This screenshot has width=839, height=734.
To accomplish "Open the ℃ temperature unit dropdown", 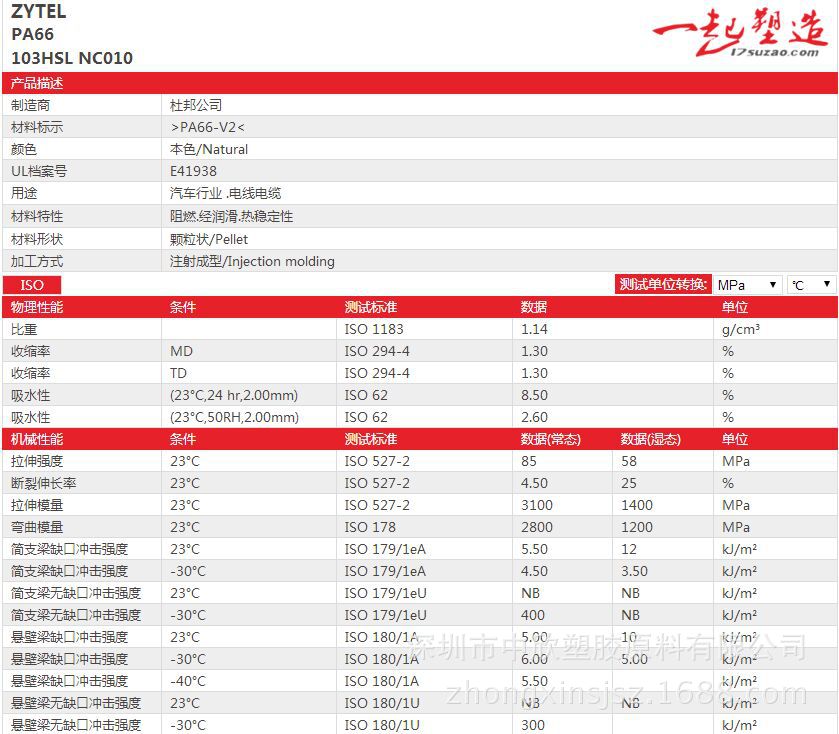I will (811, 285).
